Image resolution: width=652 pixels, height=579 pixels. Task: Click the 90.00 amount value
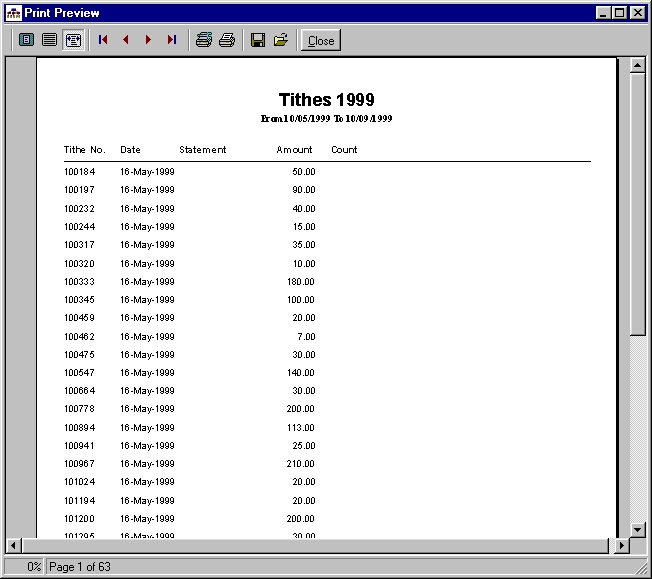(x=304, y=190)
